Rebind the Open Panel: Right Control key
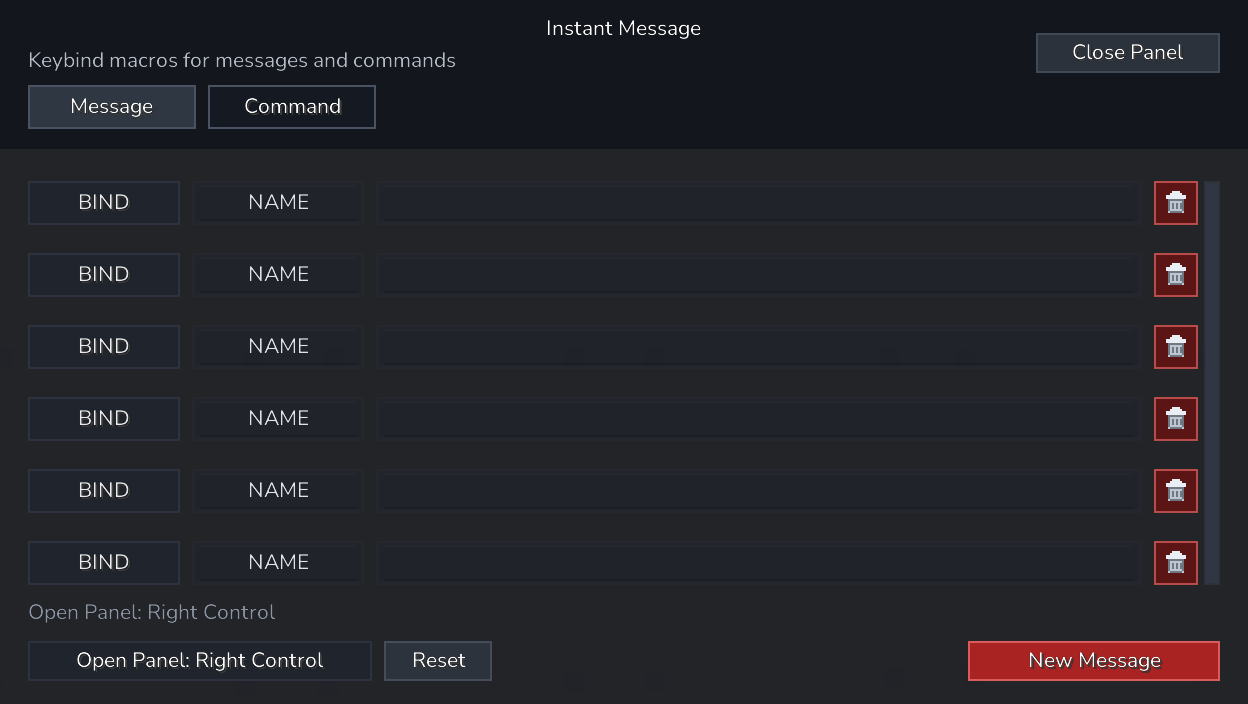 200,661
